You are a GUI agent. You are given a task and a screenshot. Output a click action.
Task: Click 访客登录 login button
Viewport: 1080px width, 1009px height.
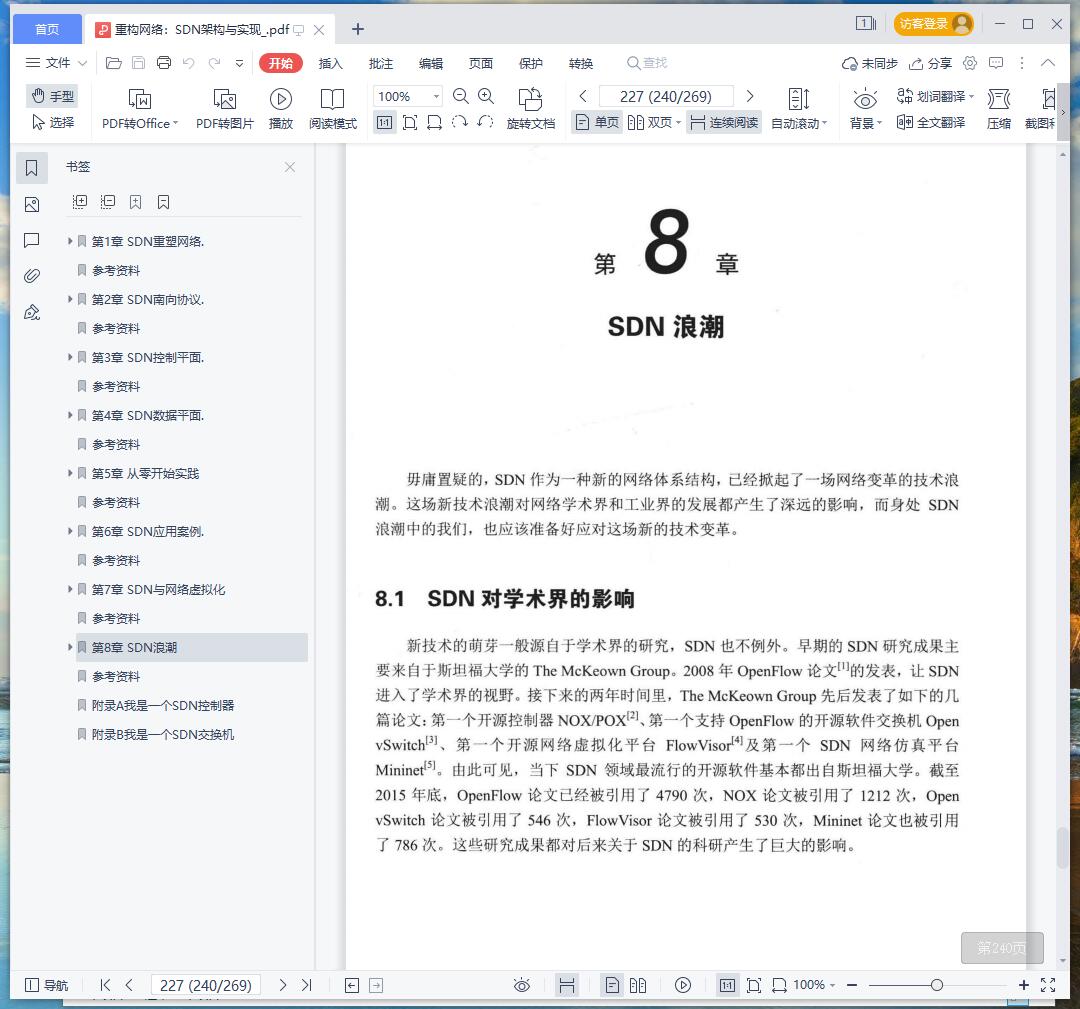(933, 24)
